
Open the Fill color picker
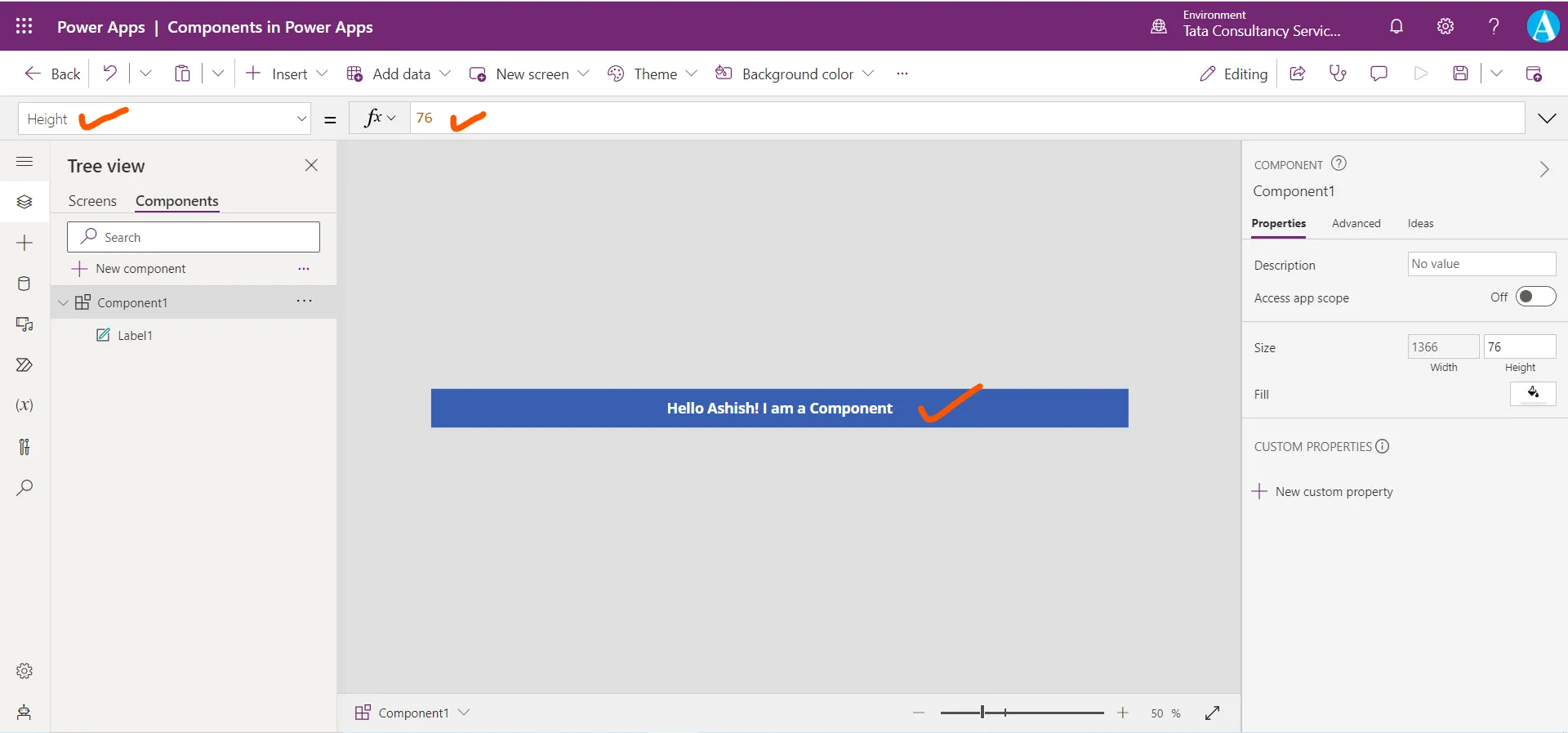pyautogui.click(x=1533, y=393)
